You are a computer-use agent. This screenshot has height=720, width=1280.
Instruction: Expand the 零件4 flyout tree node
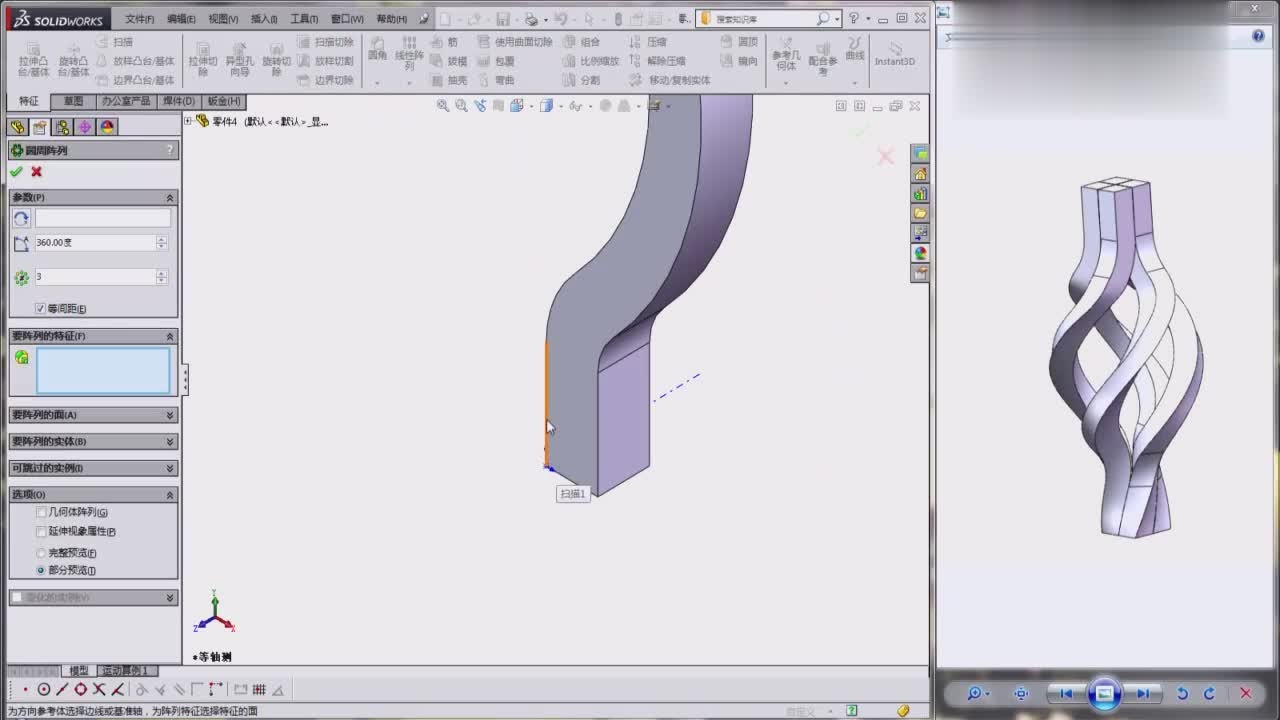click(188, 121)
